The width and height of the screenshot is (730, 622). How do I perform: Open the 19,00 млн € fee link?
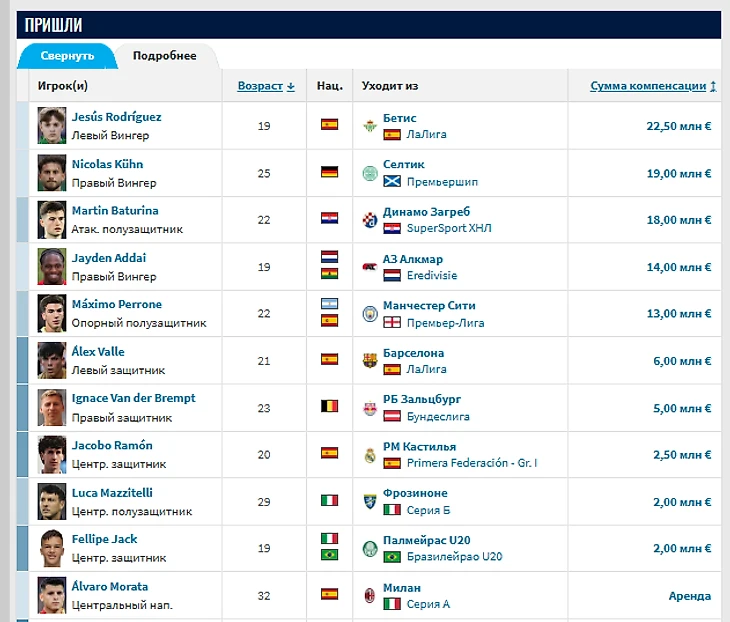click(679, 174)
